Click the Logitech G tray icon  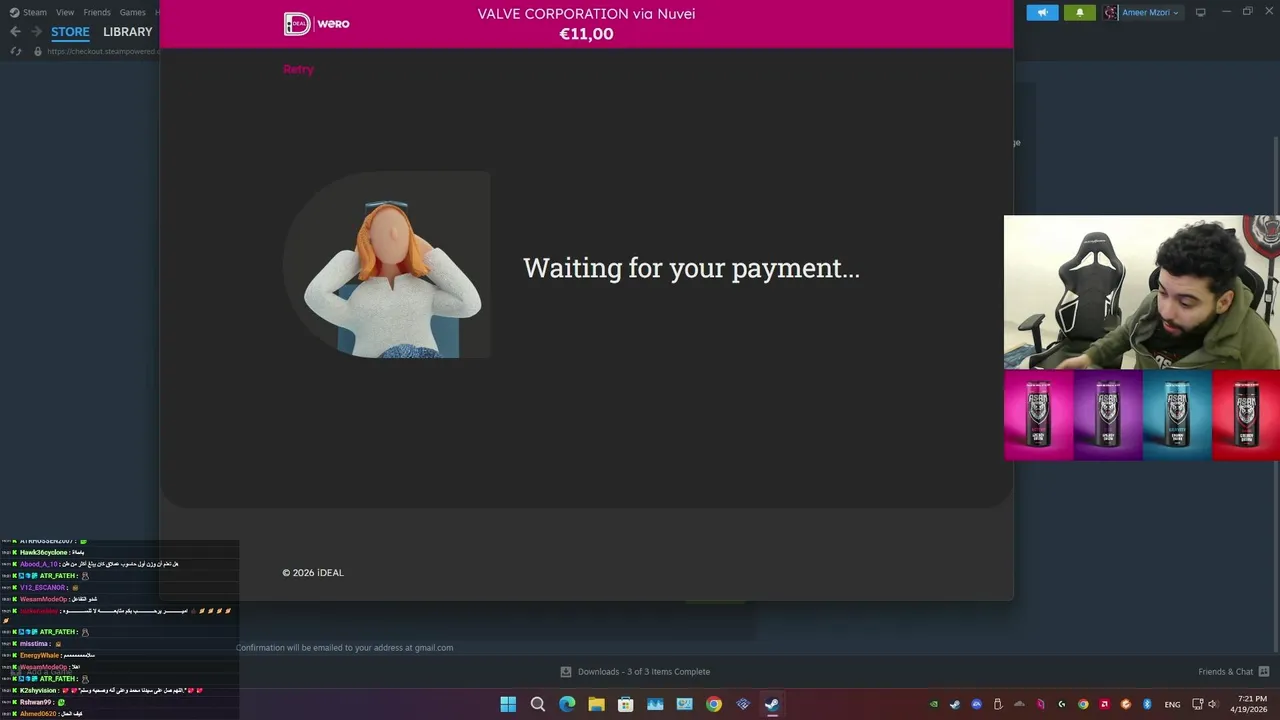pos(1062,704)
